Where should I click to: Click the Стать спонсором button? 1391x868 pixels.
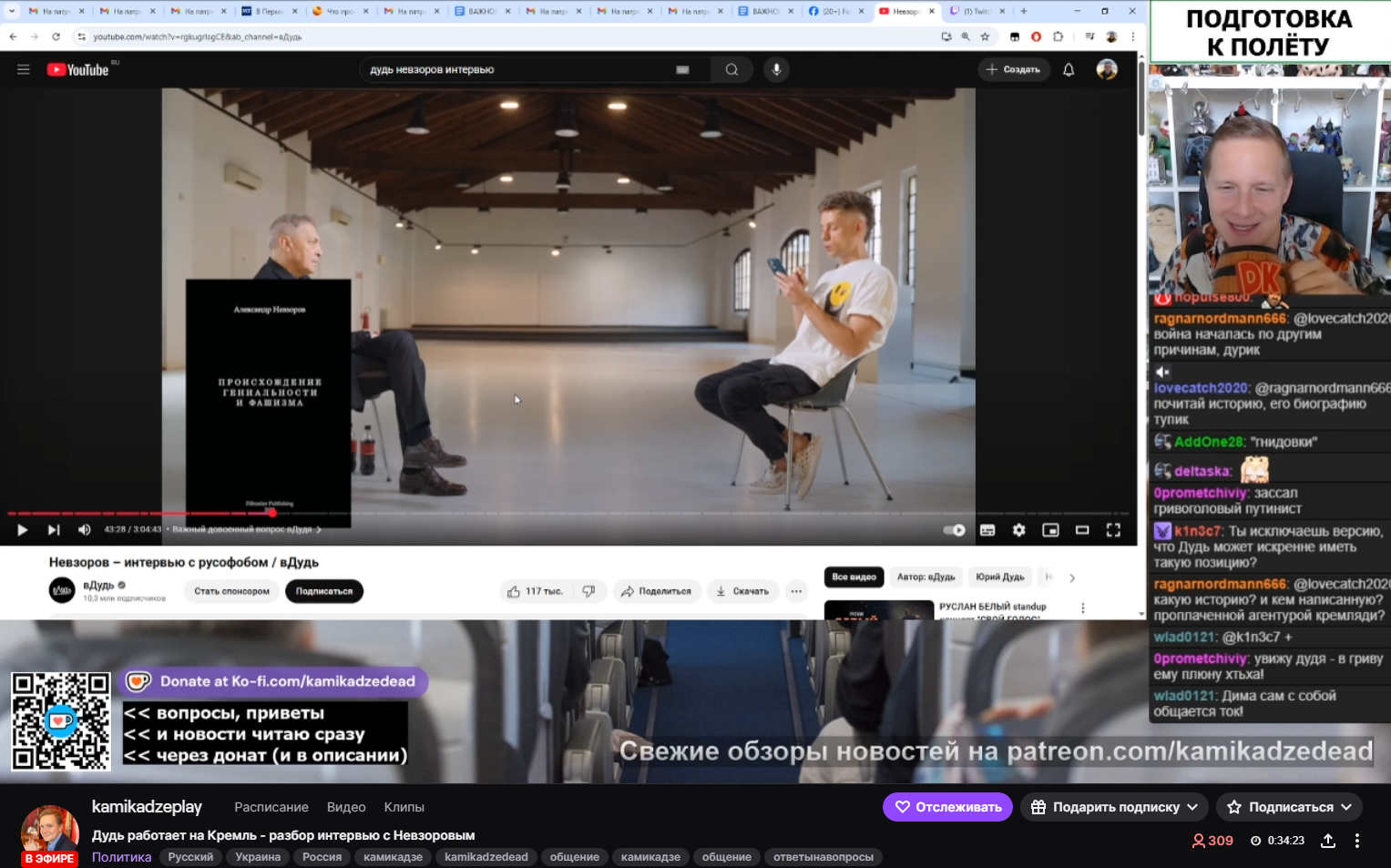coord(231,591)
